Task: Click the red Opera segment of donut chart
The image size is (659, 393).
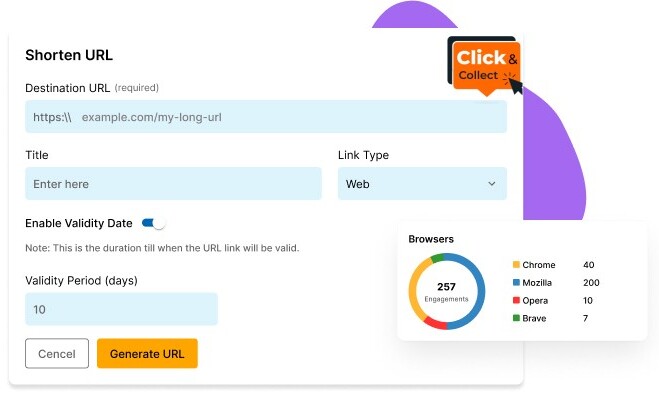Action: coord(435,323)
